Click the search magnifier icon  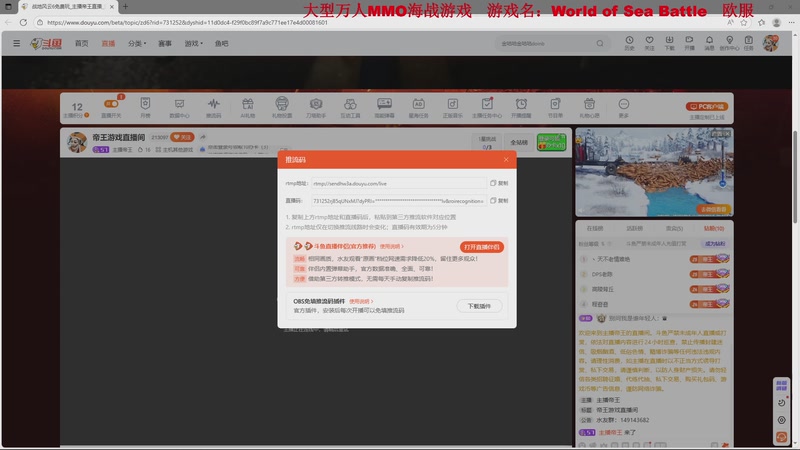[x=600, y=43]
